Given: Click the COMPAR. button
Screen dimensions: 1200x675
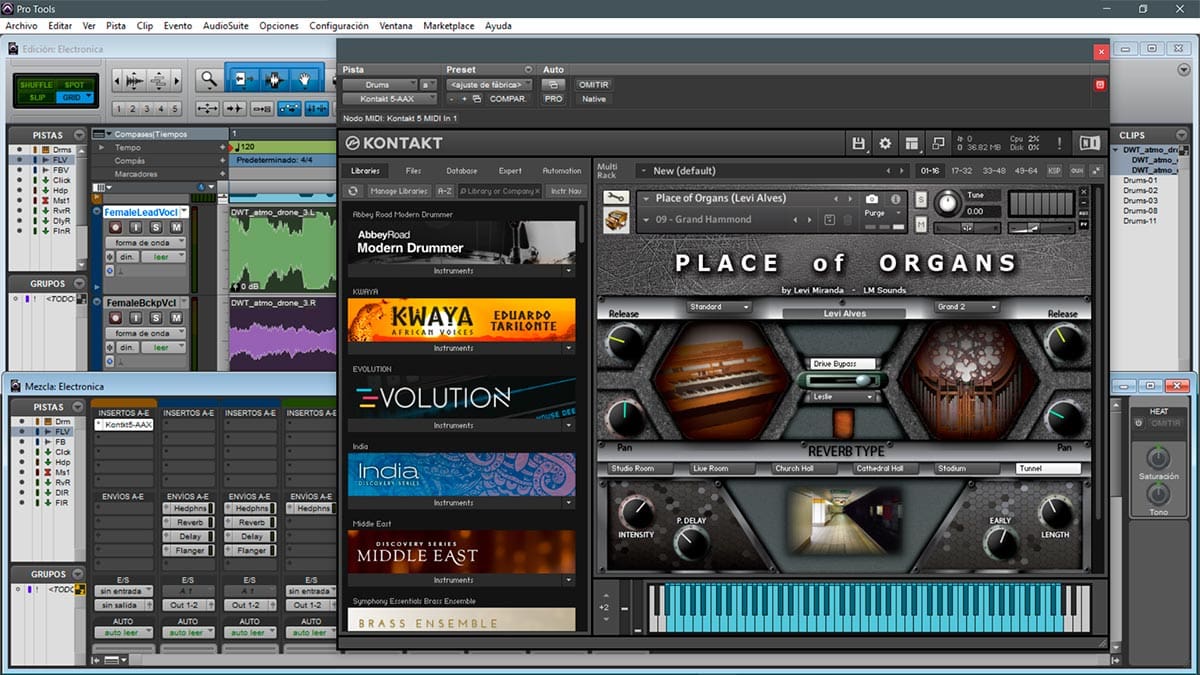Looking at the screenshot, I should [508, 99].
